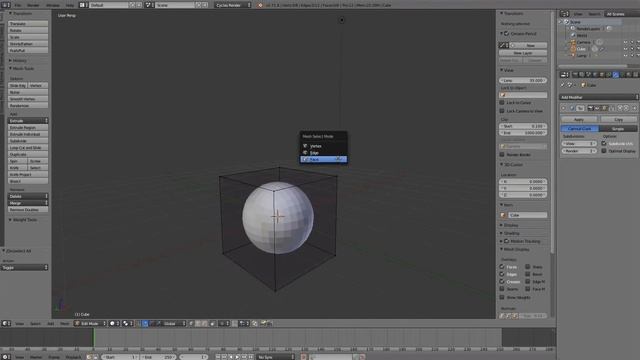Toggle the Optimal Display checkbox

[604, 151]
